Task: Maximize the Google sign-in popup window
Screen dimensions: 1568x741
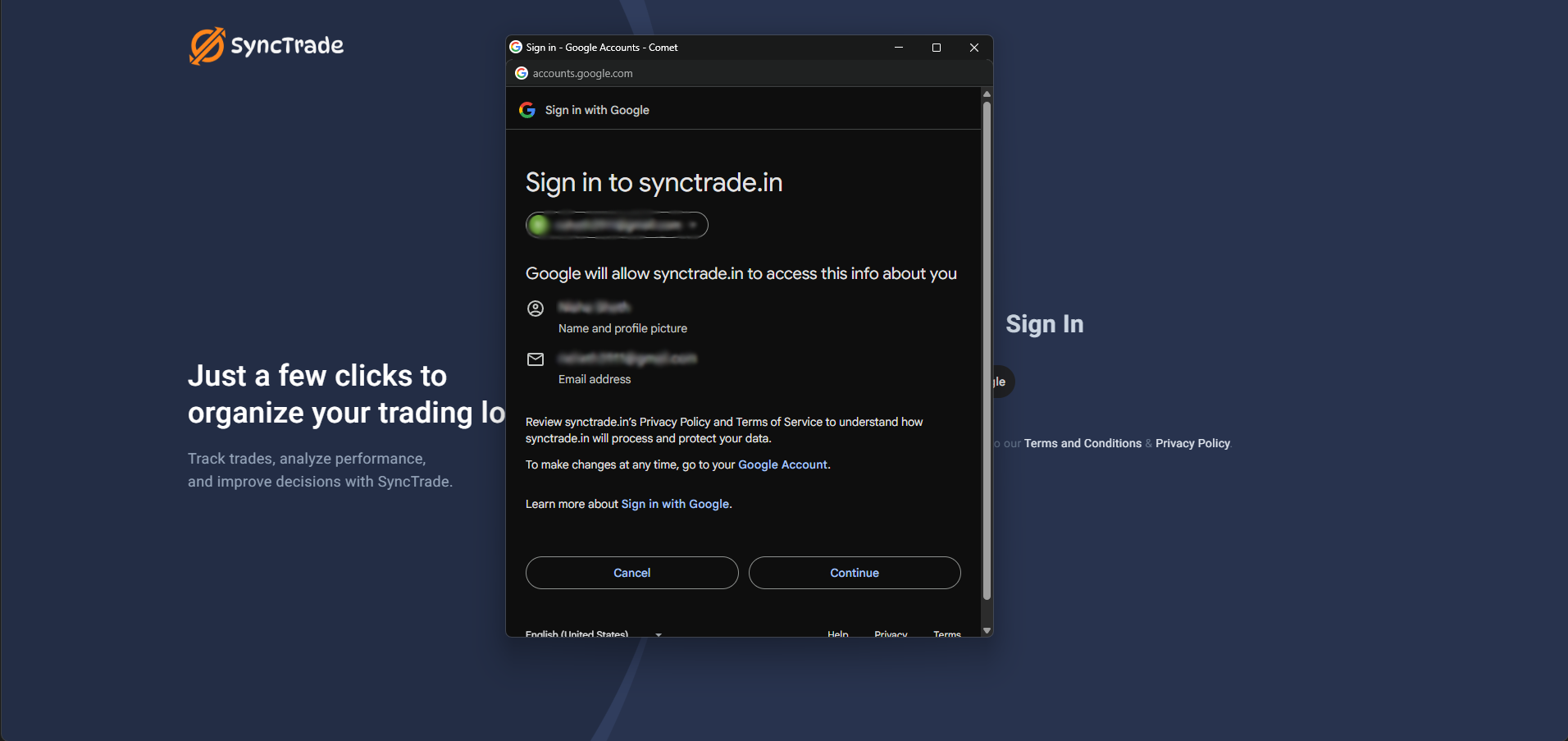Action: click(937, 48)
